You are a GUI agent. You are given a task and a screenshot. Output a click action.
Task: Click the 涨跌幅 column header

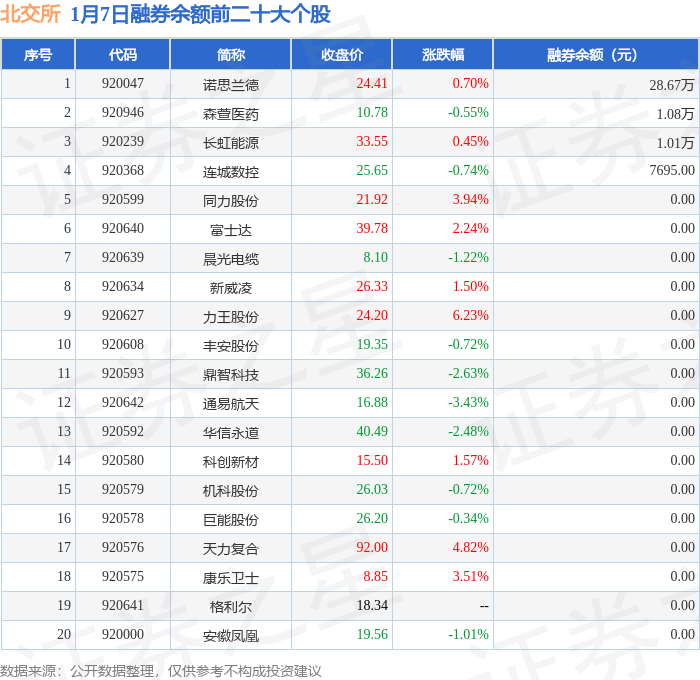coord(443,54)
